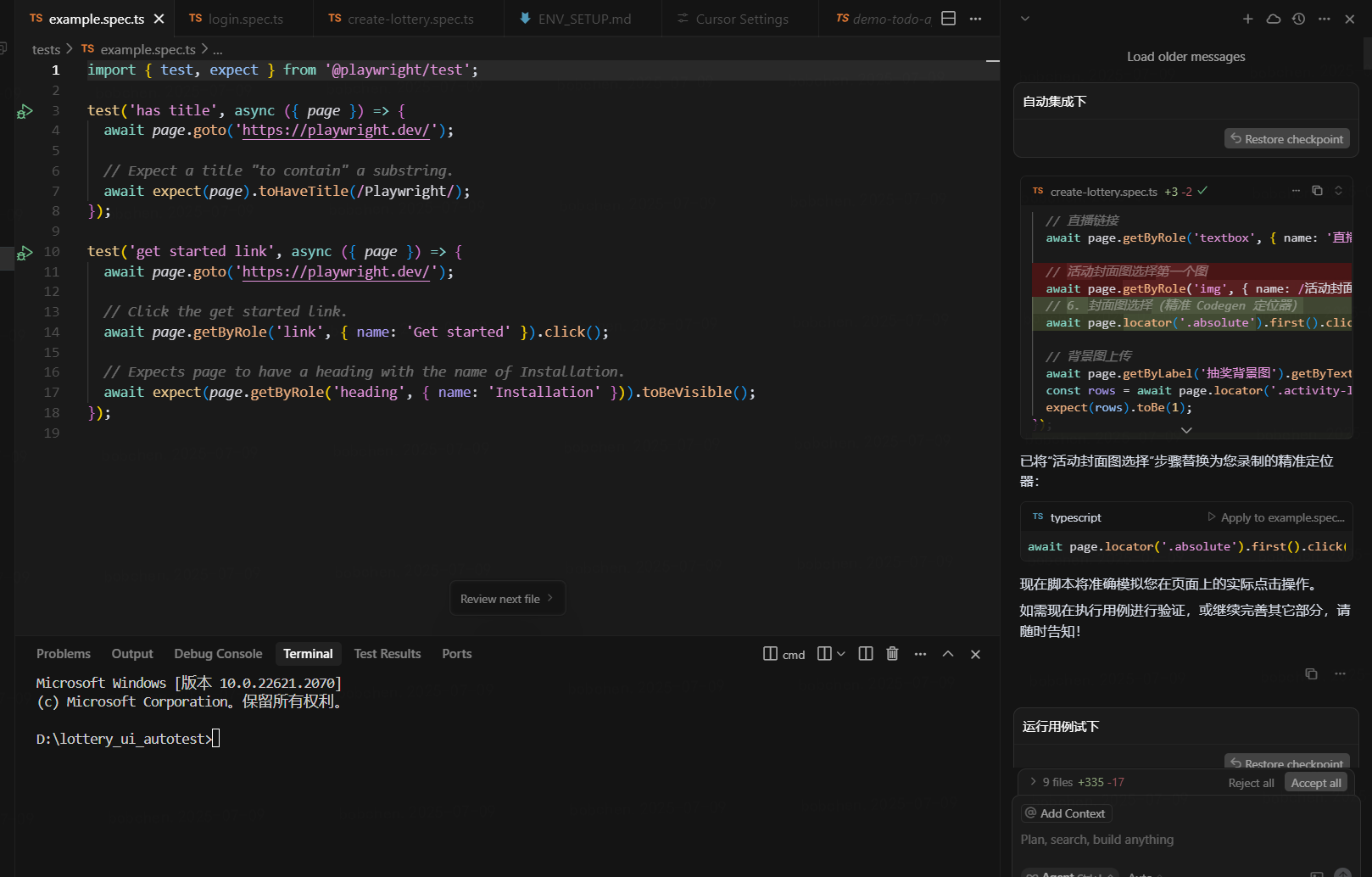
Task: Apply typescript snippet to example.spec file
Action: [1276, 517]
